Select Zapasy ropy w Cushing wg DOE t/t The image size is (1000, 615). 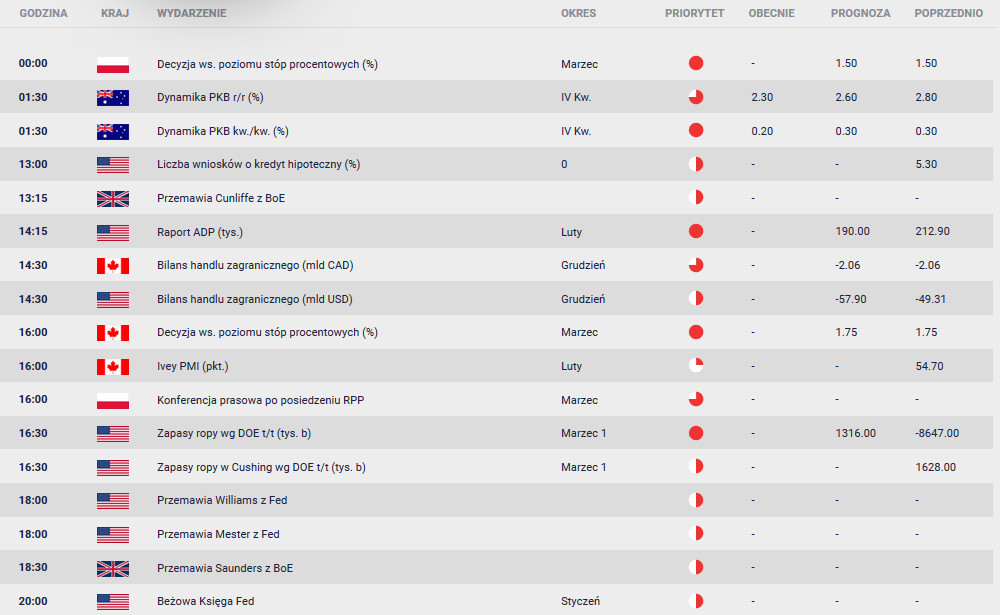(261, 467)
